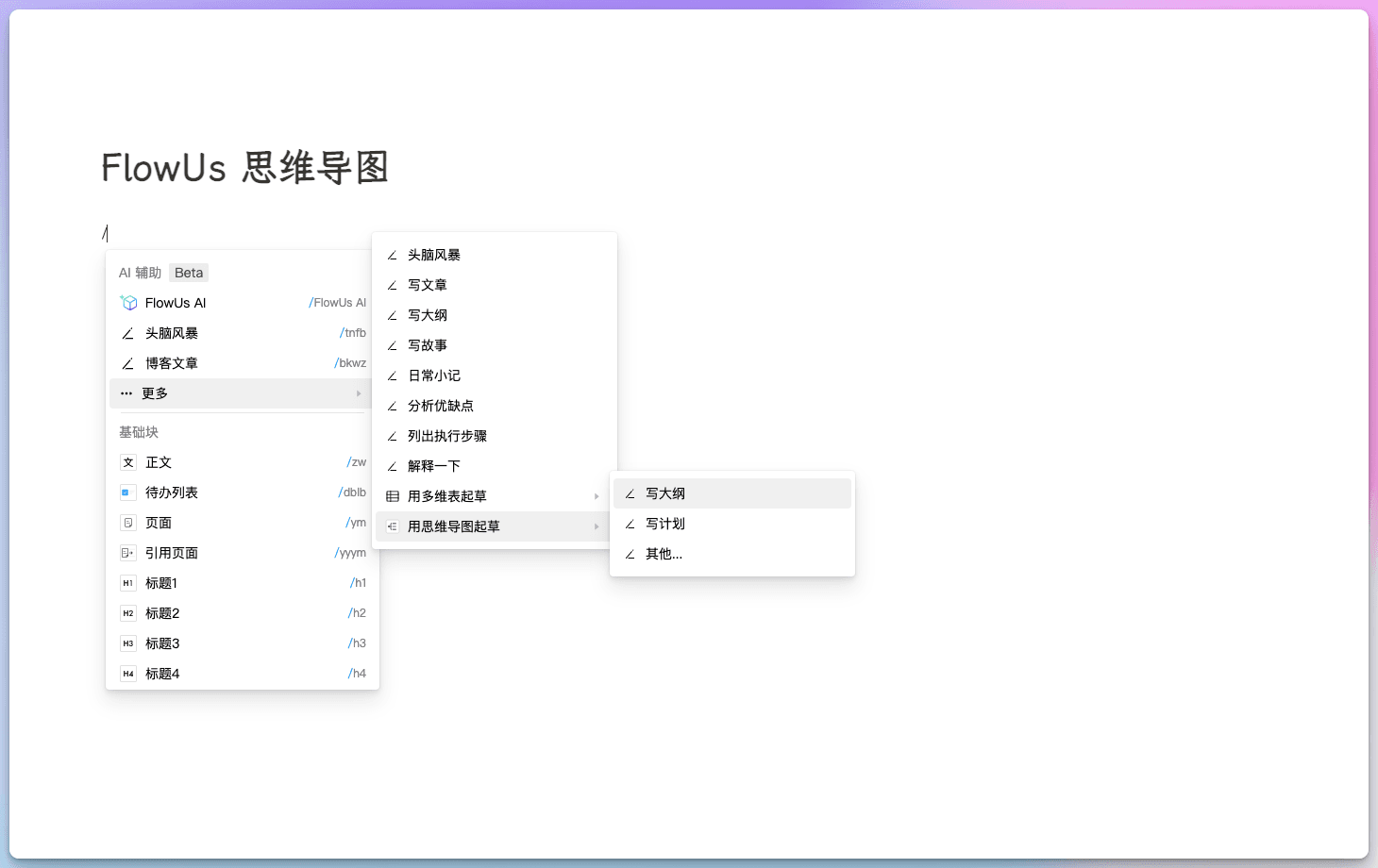Select 标题4 block entry
The height and width of the screenshot is (868, 1378).
pyautogui.click(x=243, y=674)
